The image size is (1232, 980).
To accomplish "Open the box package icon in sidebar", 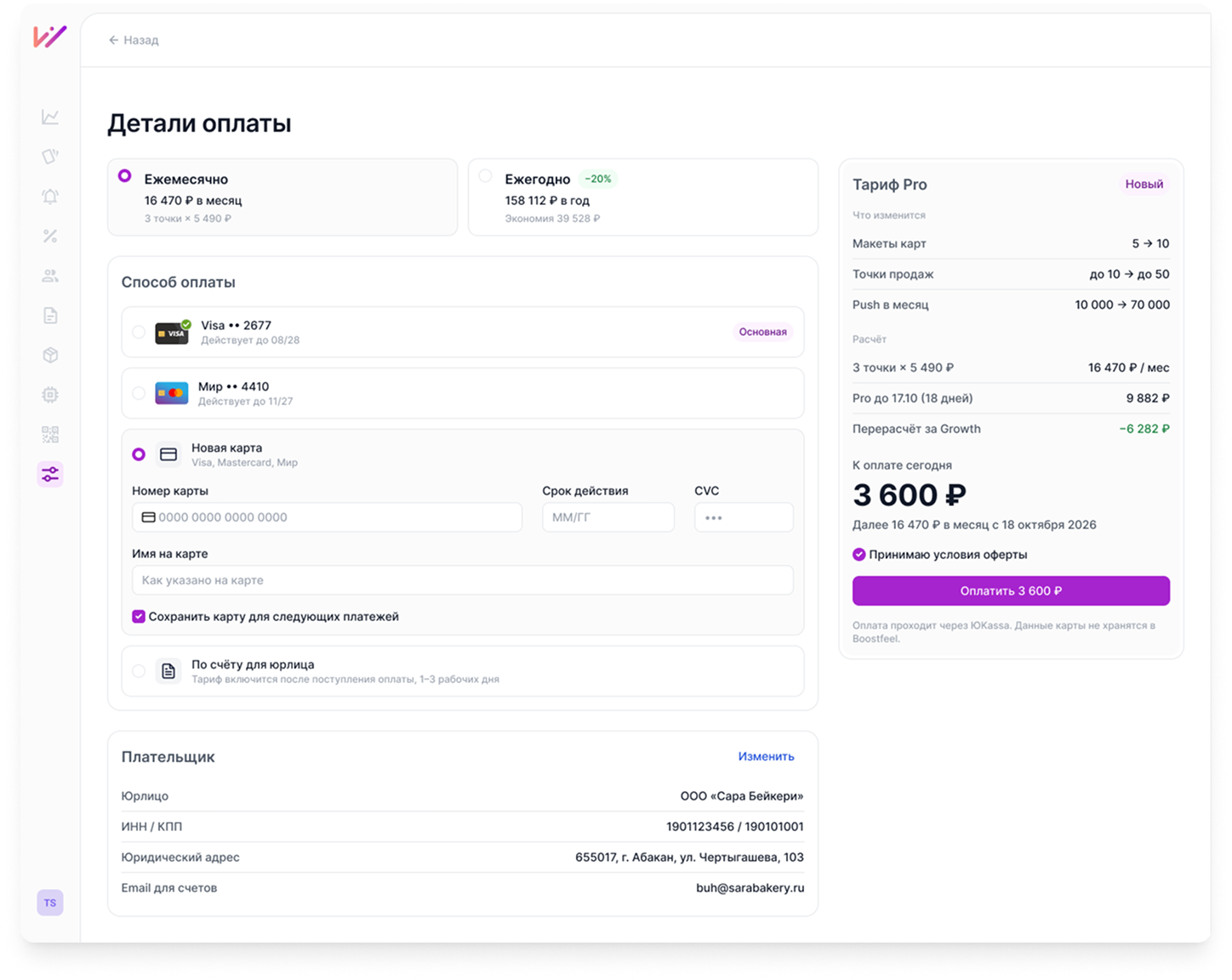I will coord(50,355).
